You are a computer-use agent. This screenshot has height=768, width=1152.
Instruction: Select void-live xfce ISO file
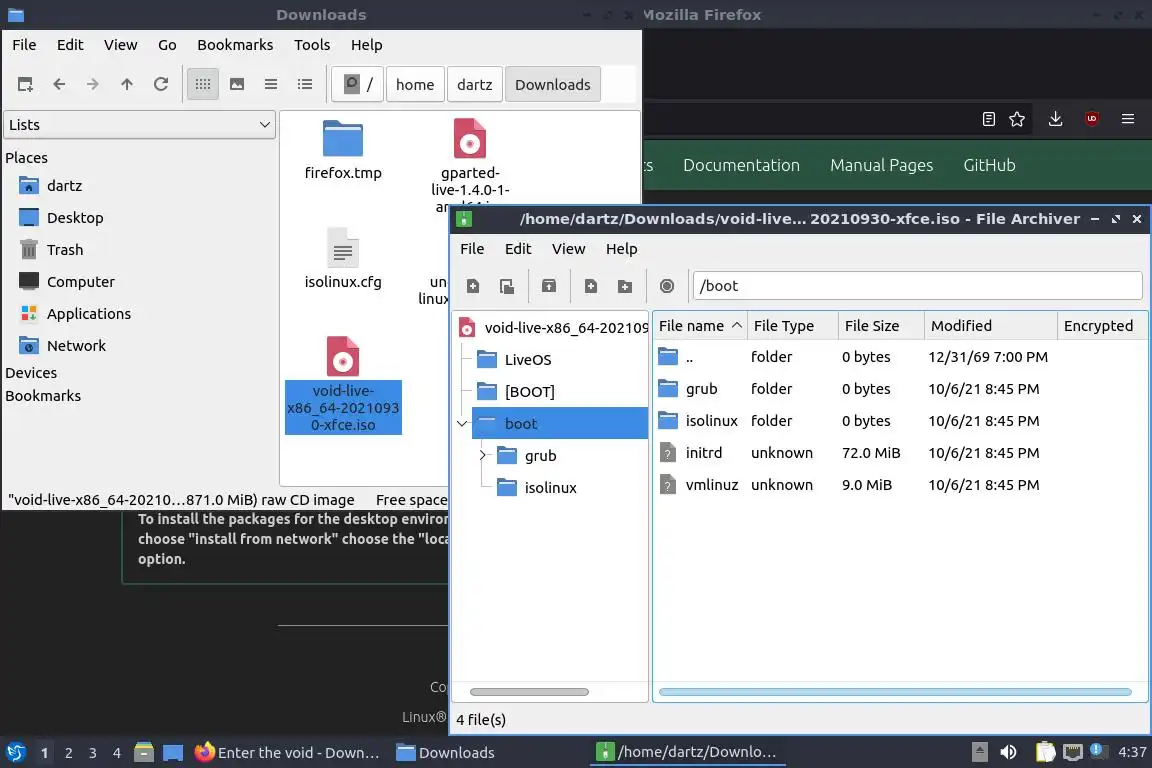point(343,385)
